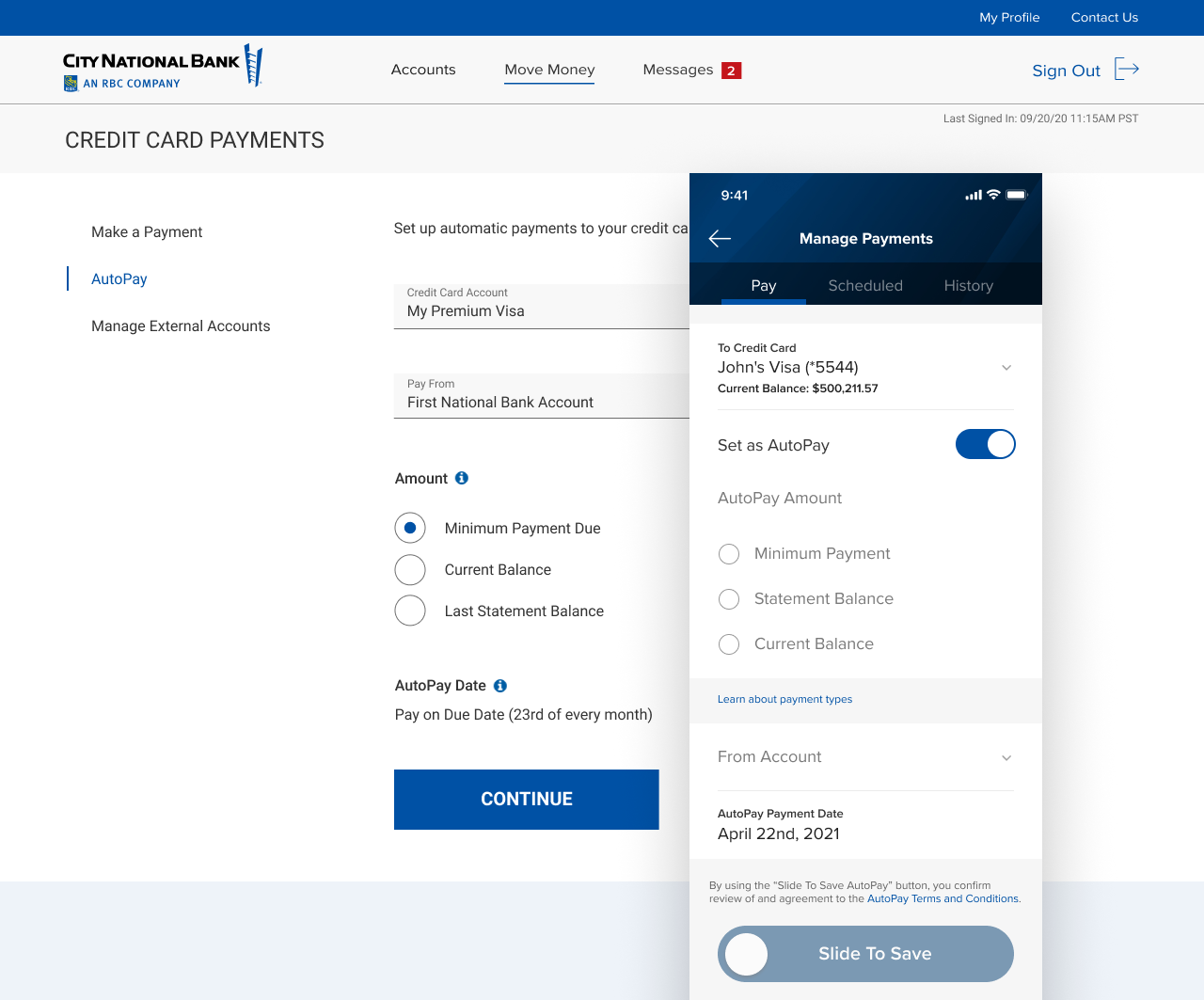Open My Profile link
The image size is (1204, 1000).
tap(1009, 17)
